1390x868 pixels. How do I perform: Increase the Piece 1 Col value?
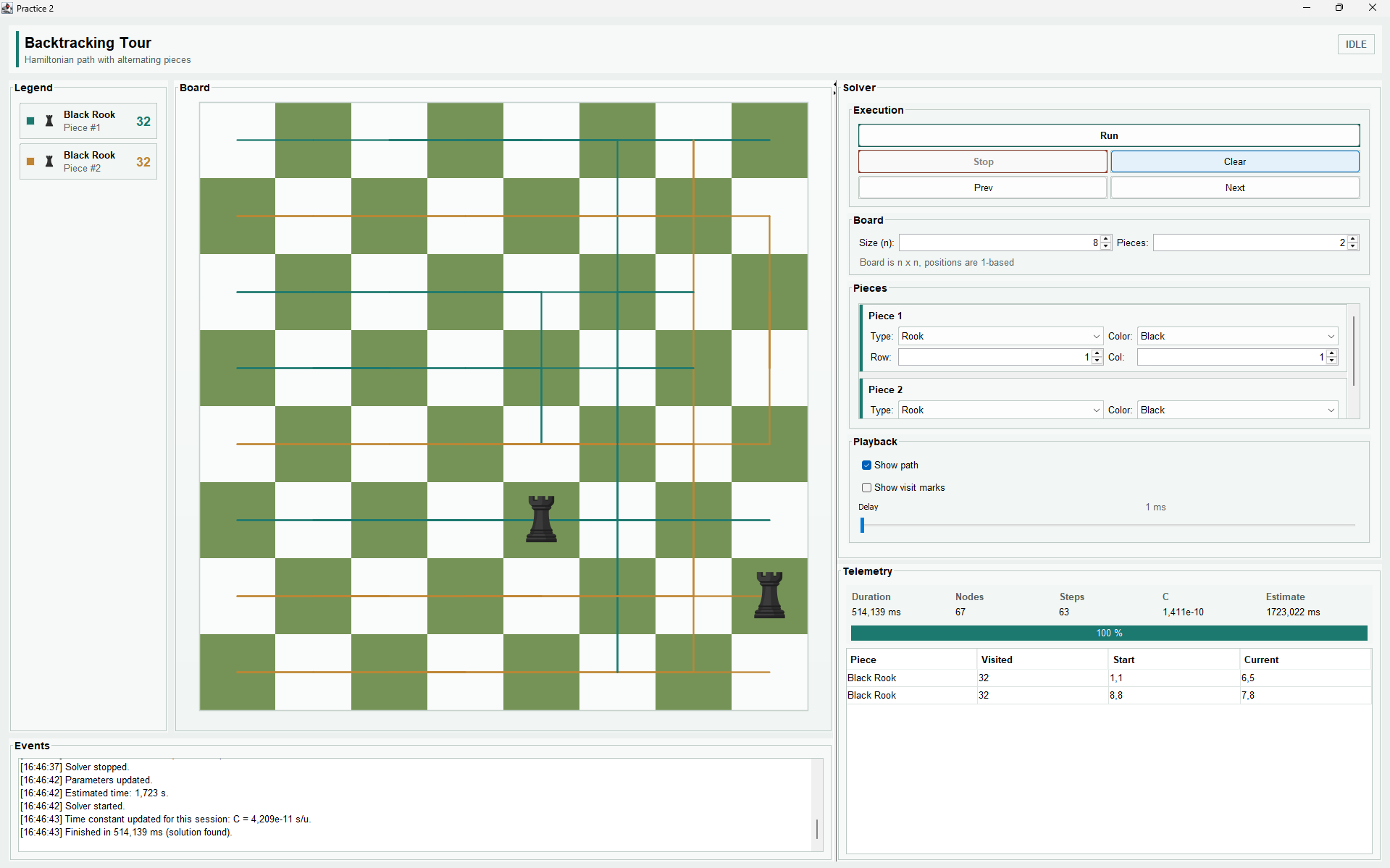1331,353
